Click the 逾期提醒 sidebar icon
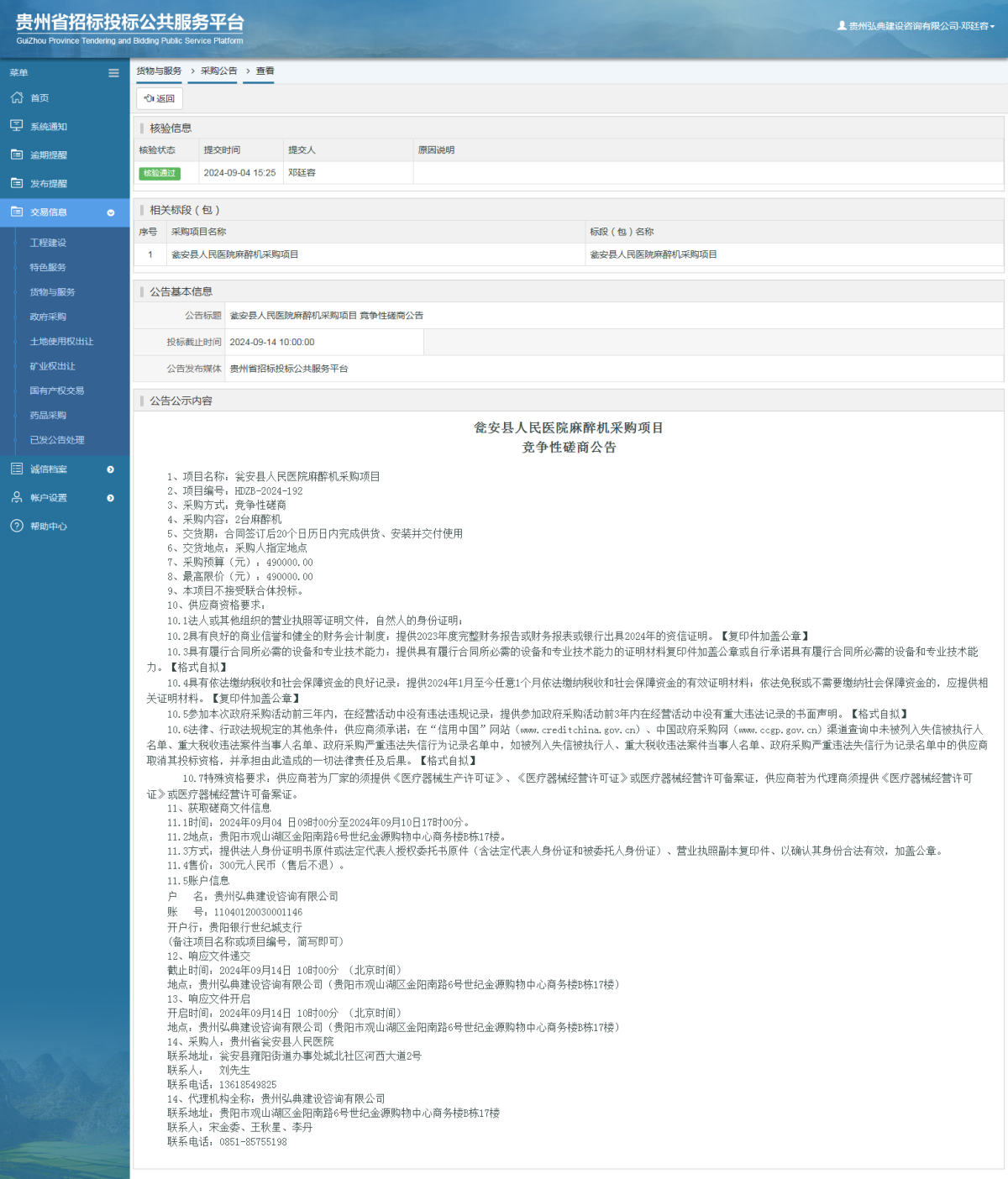Viewport: 1008px width, 1179px height. coord(17,155)
